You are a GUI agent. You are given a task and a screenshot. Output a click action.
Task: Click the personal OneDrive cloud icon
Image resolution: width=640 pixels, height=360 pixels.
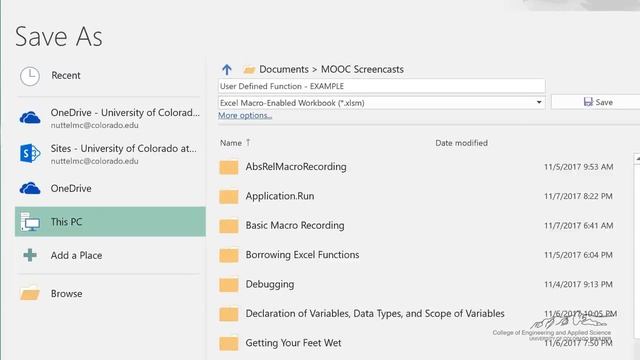(30, 188)
